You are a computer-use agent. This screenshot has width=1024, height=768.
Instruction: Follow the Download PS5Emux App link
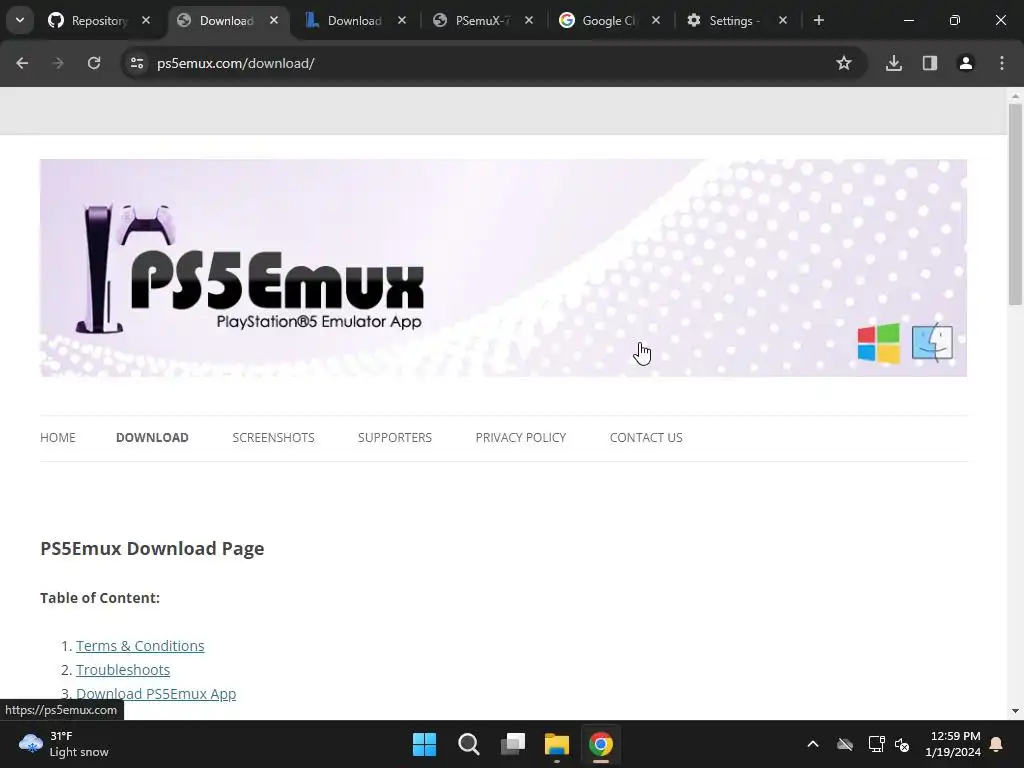(x=156, y=694)
